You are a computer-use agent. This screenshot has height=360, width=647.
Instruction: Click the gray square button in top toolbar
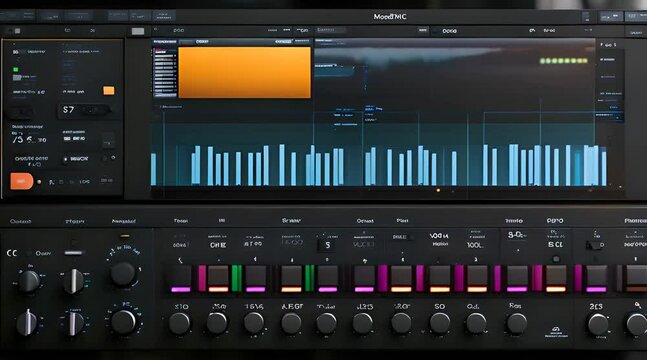pos(138,31)
